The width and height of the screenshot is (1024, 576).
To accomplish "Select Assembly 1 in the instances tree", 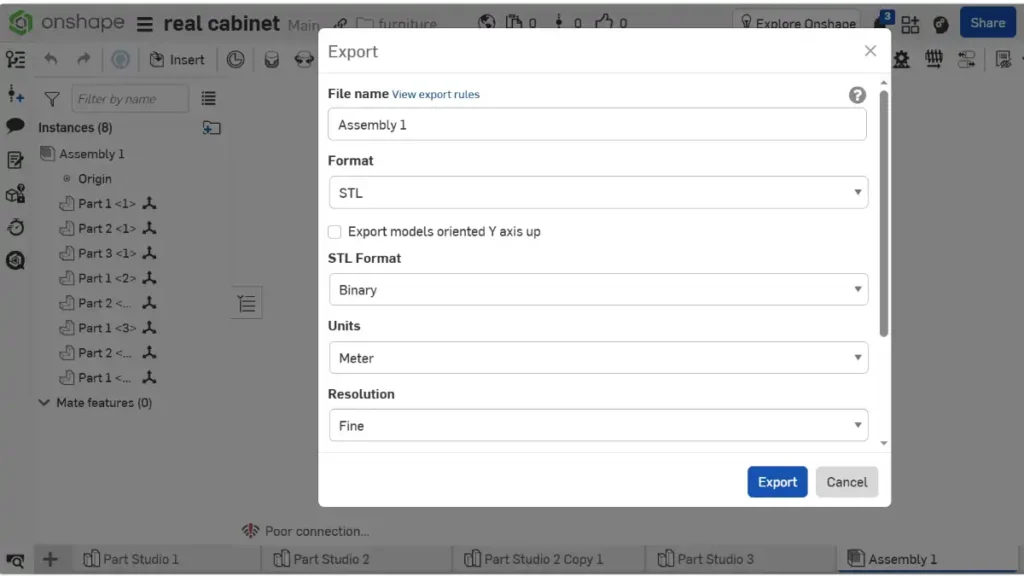I will 91,154.
